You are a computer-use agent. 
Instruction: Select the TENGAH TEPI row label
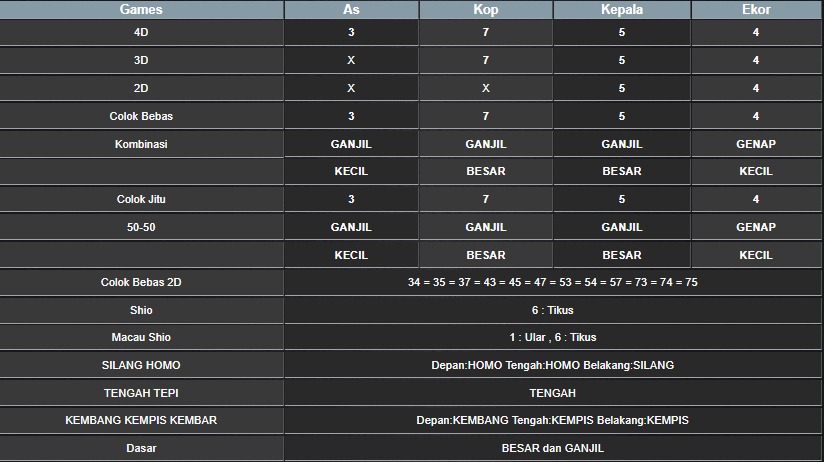tap(141, 393)
